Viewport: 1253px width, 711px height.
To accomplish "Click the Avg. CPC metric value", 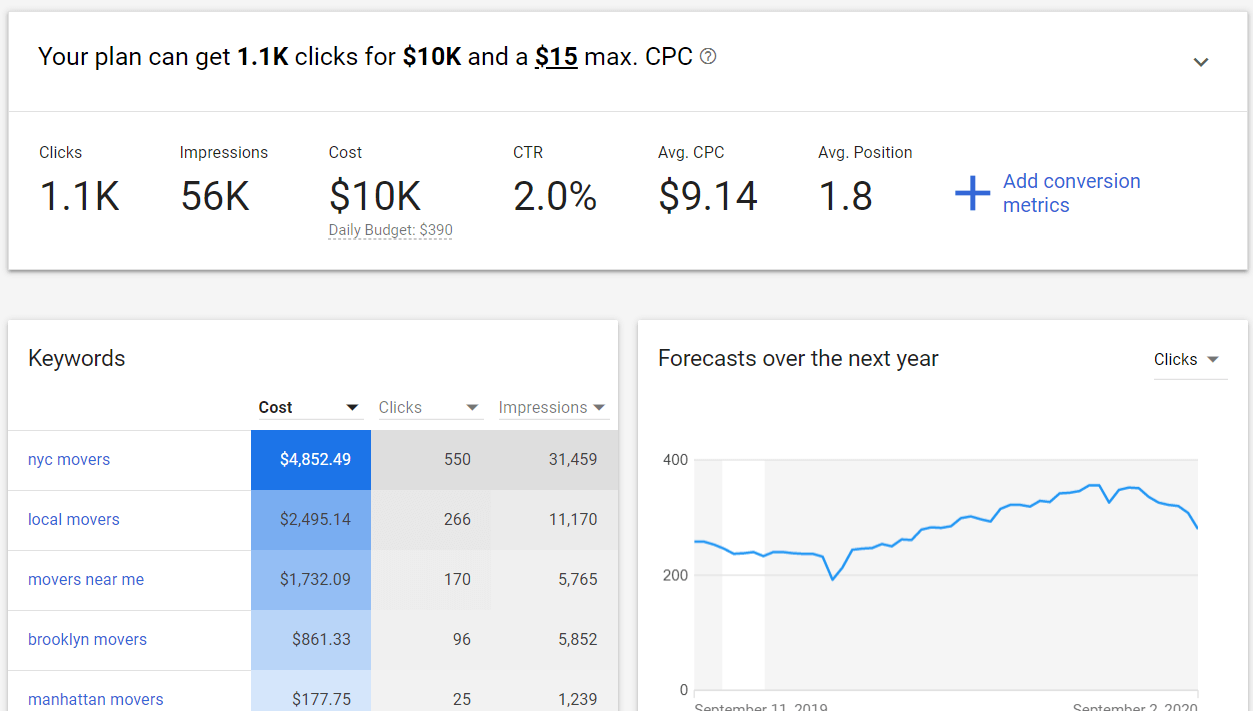I will click(708, 196).
